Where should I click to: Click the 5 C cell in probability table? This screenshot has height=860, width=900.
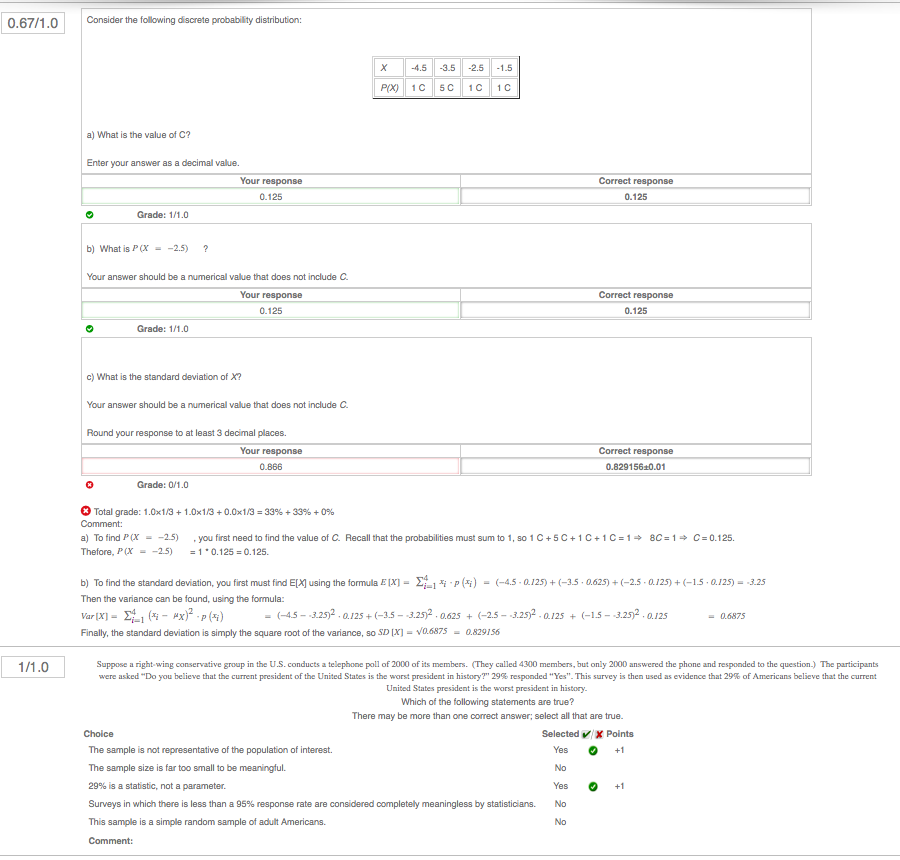coord(448,87)
